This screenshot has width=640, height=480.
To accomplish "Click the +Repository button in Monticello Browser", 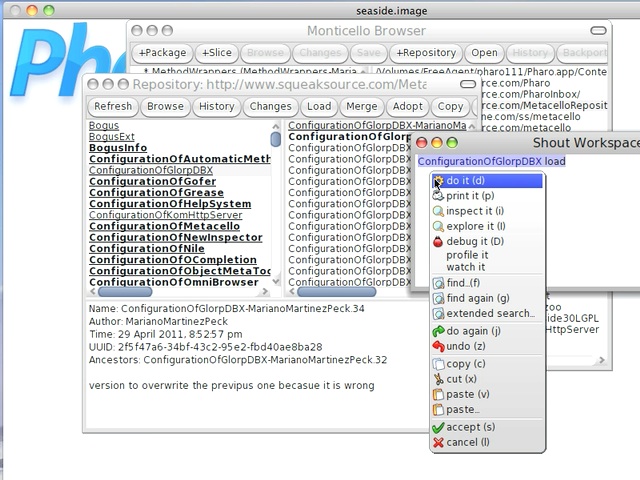I will pos(426,53).
